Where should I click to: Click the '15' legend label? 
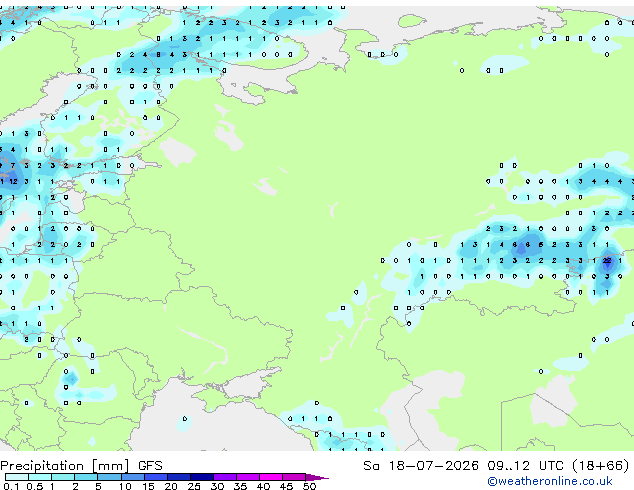click(148, 486)
